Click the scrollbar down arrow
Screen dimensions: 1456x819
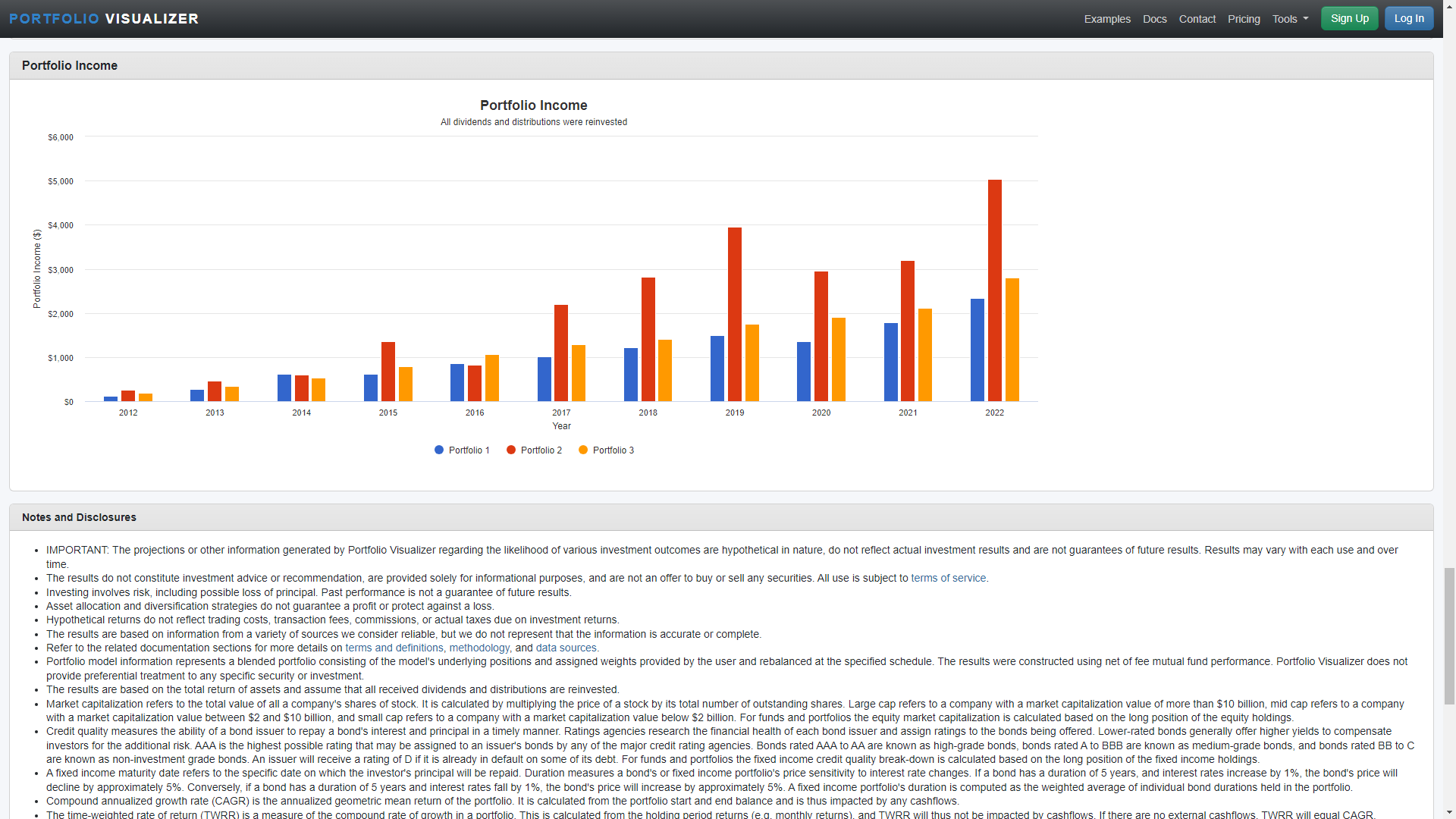point(1449,813)
